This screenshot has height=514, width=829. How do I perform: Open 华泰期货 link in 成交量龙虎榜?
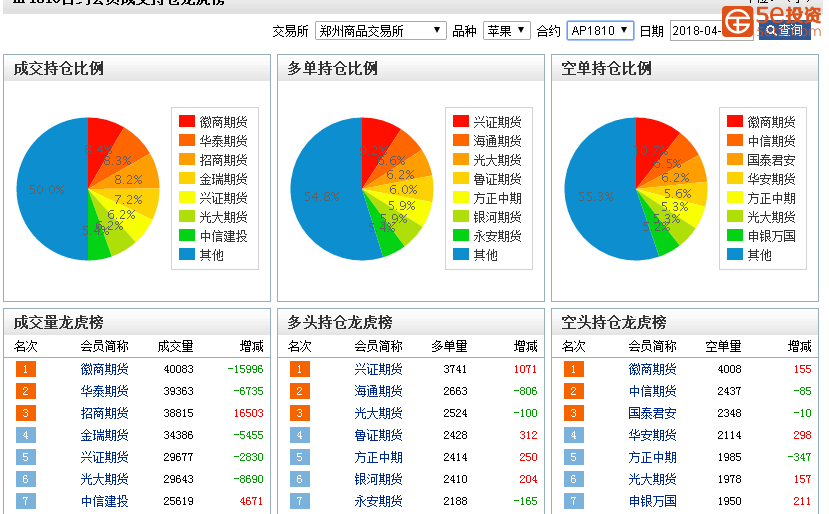[104, 391]
